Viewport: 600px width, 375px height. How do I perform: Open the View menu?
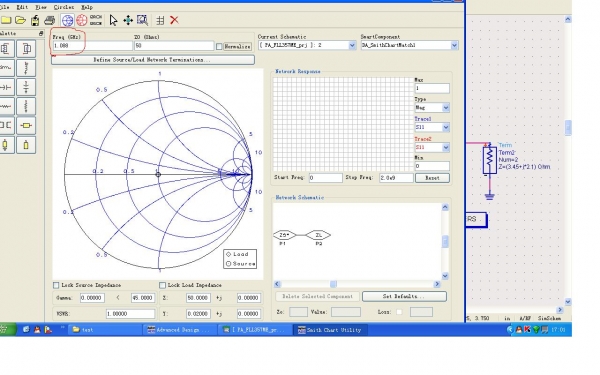click(41, 7)
